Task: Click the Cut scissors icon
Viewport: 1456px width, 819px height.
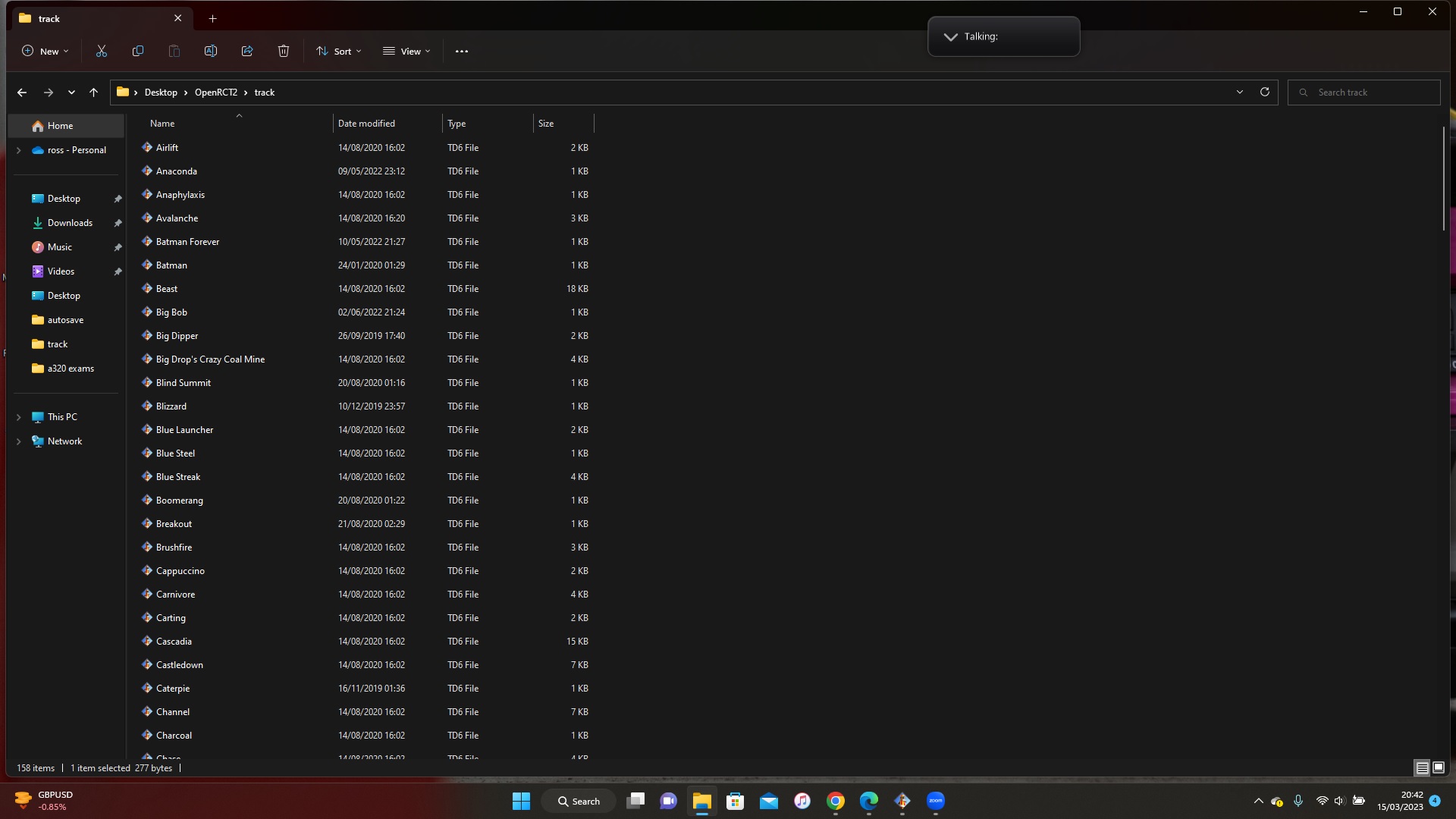Action: click(x=102, y=51)
